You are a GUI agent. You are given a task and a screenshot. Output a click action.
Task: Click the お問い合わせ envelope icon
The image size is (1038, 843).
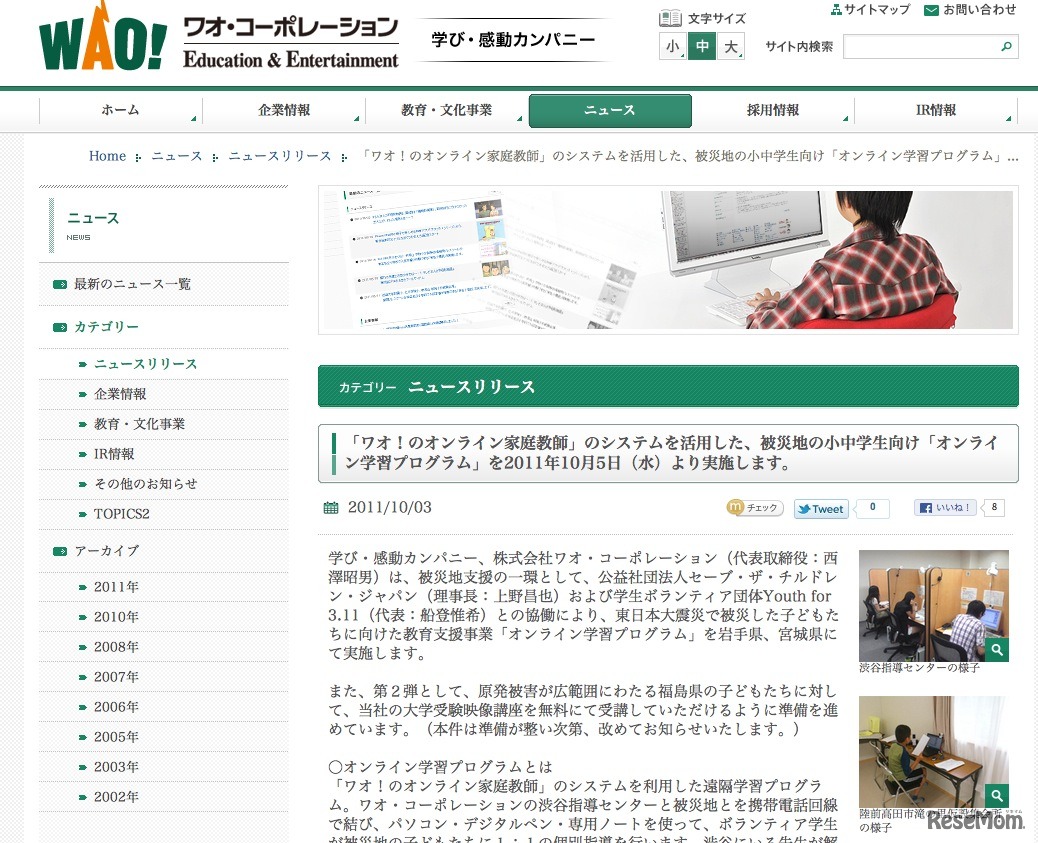pos(931,10)
